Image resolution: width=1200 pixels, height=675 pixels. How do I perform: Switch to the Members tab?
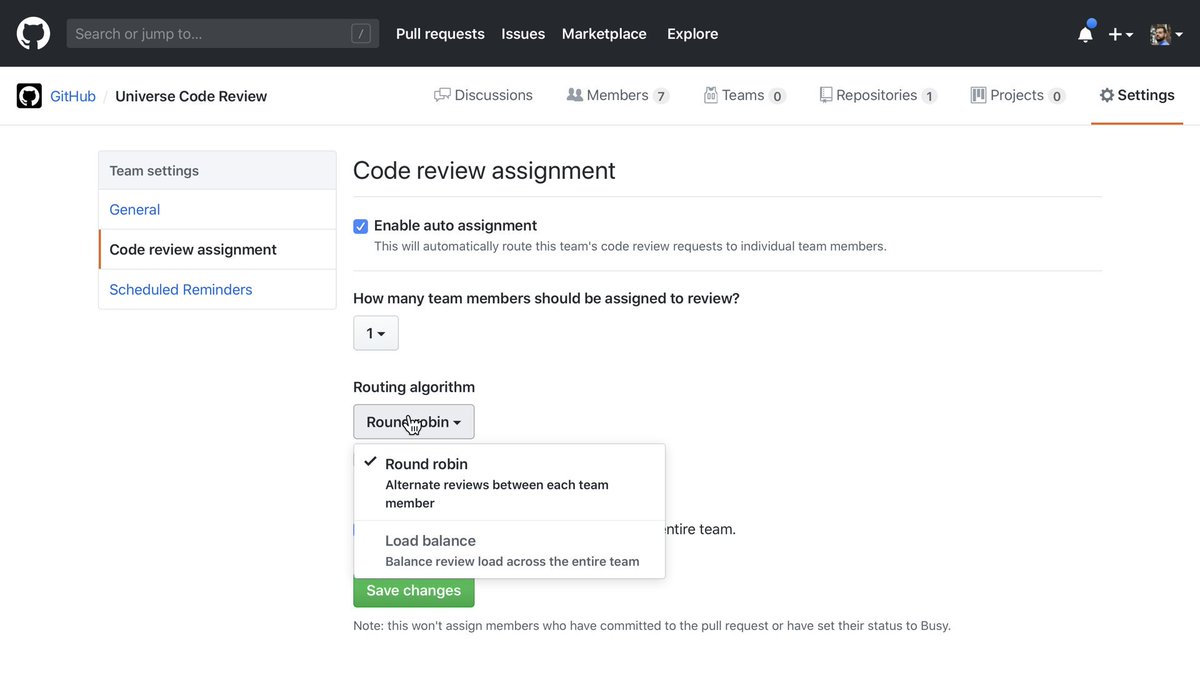point(617,95)
